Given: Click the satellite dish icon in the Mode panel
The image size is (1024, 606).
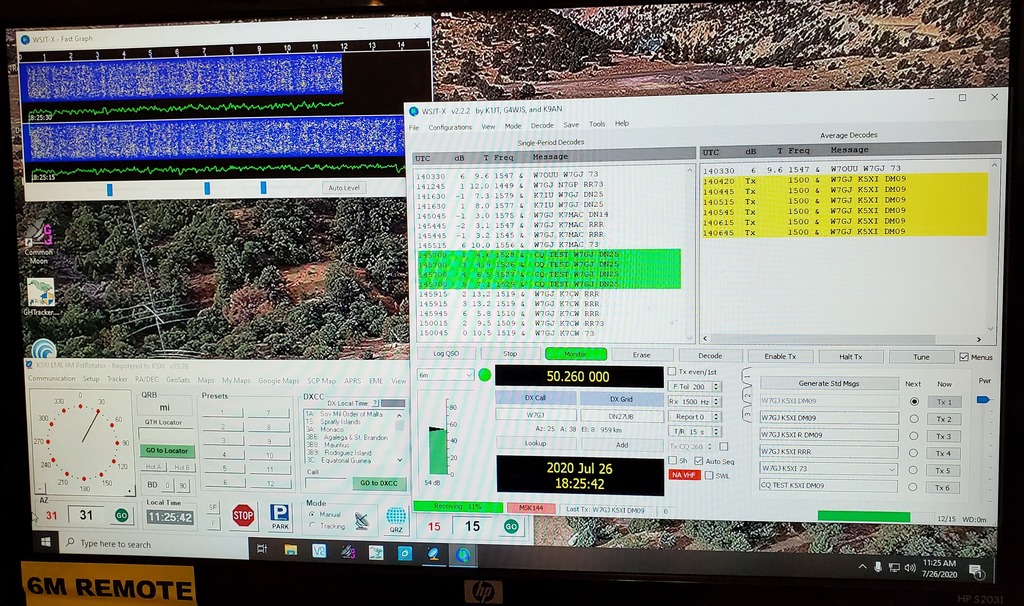Looking at the screenshot, I should tap(362, 520).
